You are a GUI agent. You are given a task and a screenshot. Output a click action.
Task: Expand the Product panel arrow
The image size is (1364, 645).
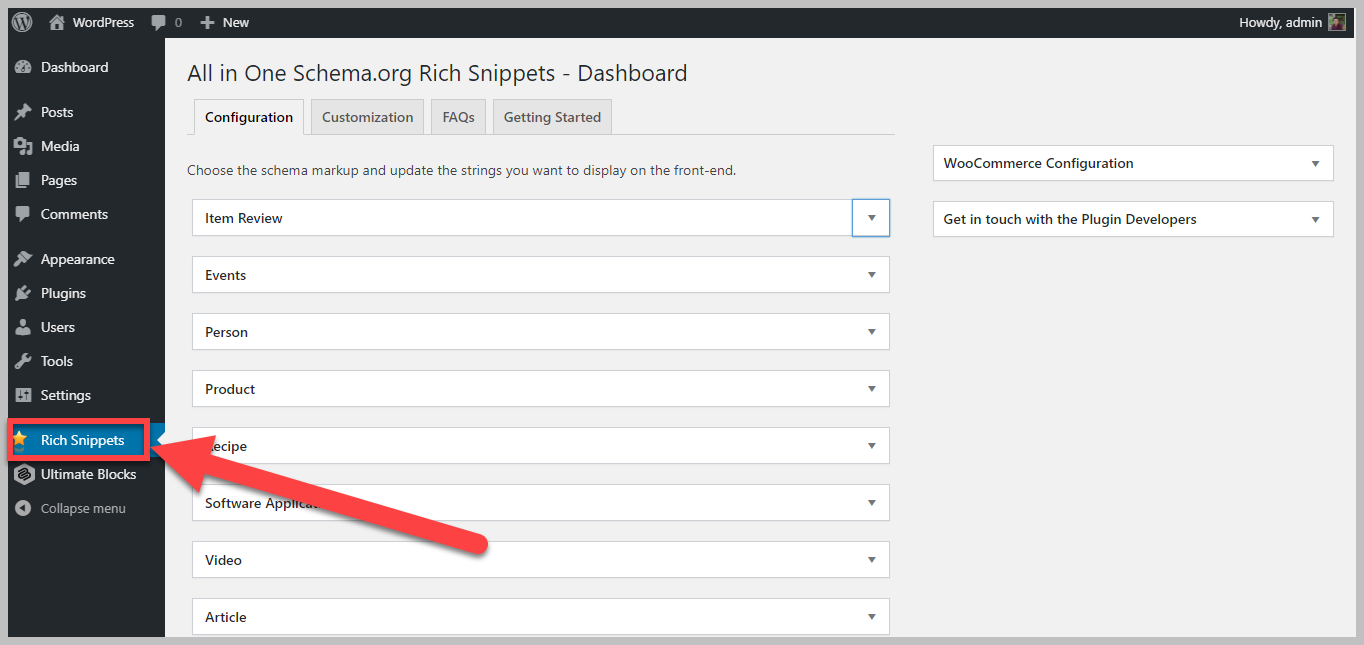click(871, 388)
